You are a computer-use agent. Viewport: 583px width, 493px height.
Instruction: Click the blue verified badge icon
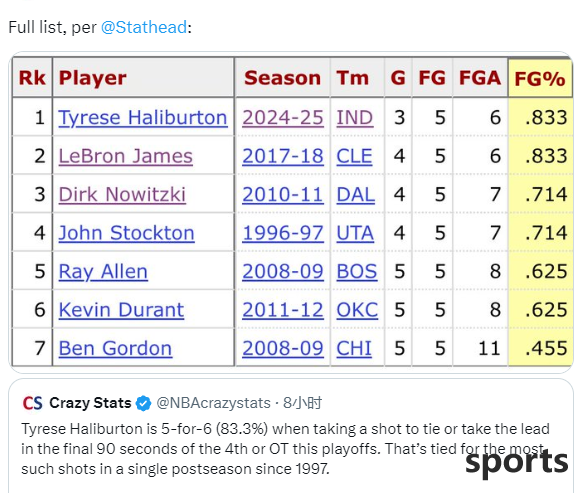coord(144,403)
